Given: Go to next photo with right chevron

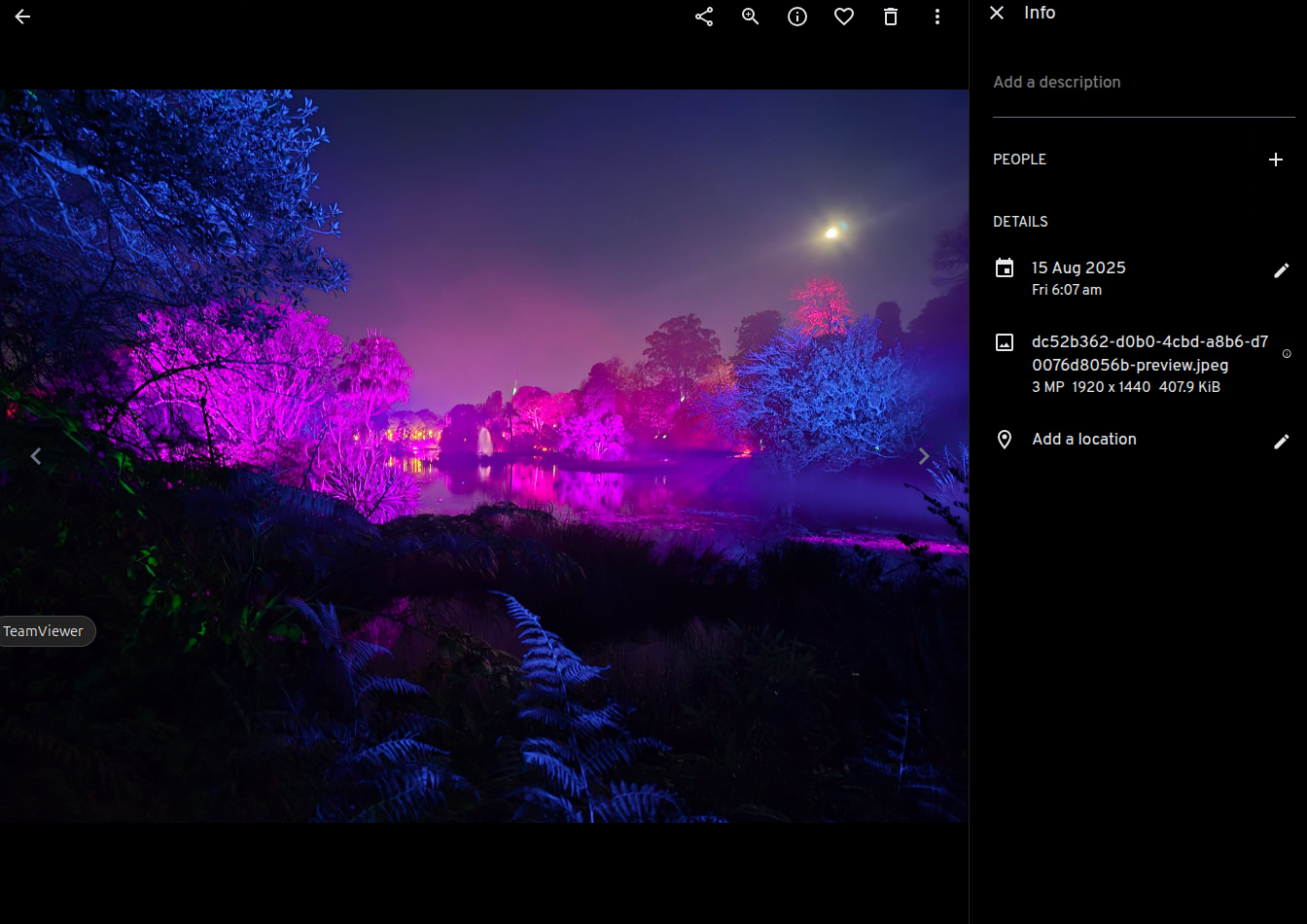Looking at the screenshot, I should point(924,456).
